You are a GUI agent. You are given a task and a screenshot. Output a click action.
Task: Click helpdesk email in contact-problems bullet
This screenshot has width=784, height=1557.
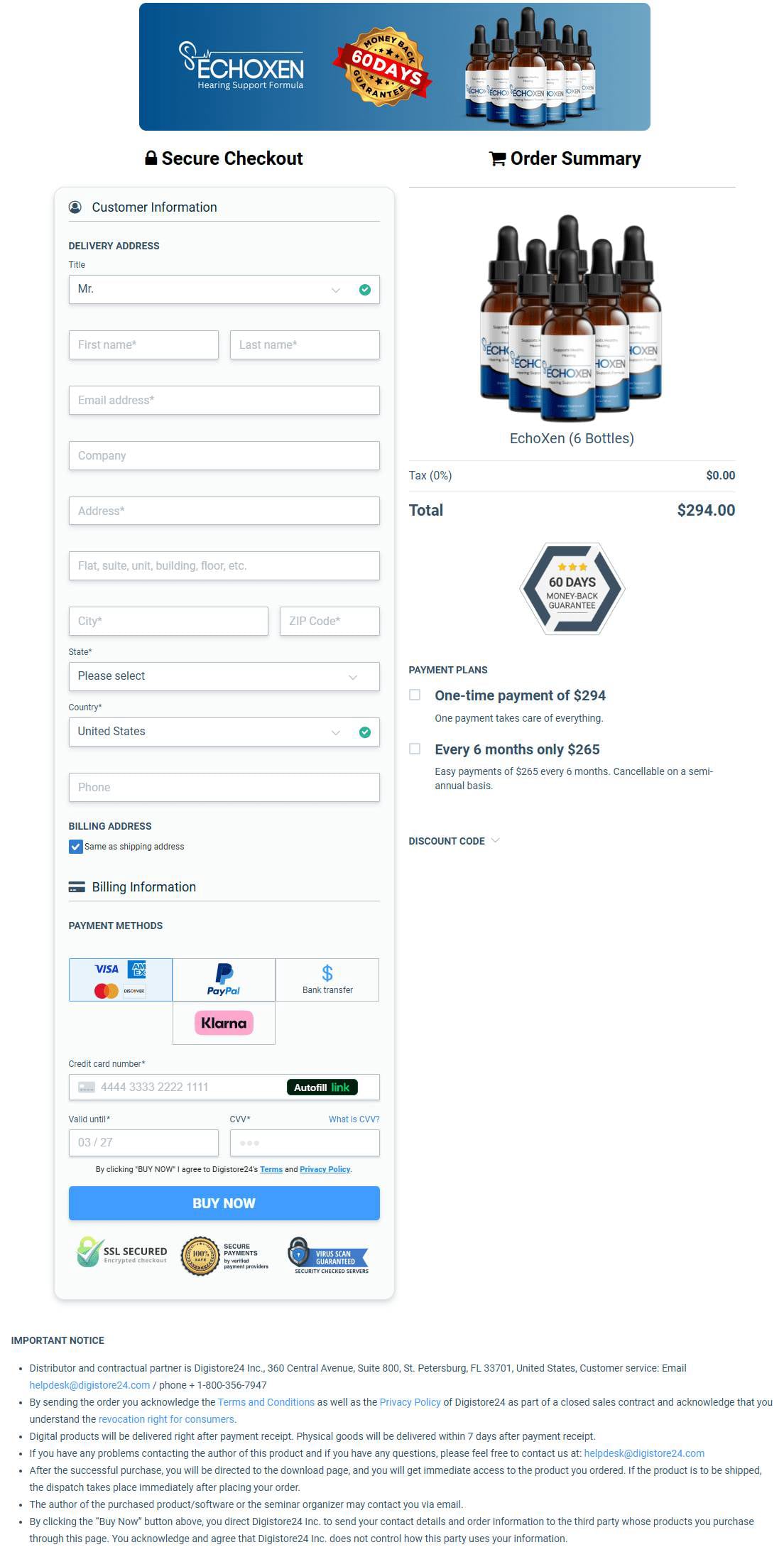pyautogui.click(x=644, y=1453)
